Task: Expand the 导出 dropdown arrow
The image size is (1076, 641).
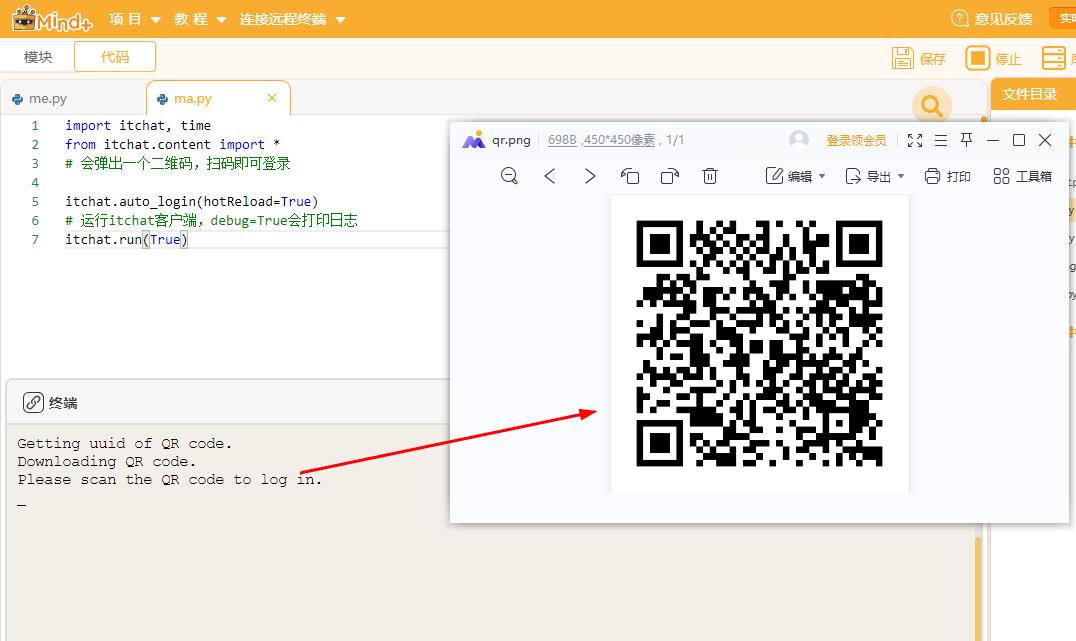Action: [x=901, y=176]
